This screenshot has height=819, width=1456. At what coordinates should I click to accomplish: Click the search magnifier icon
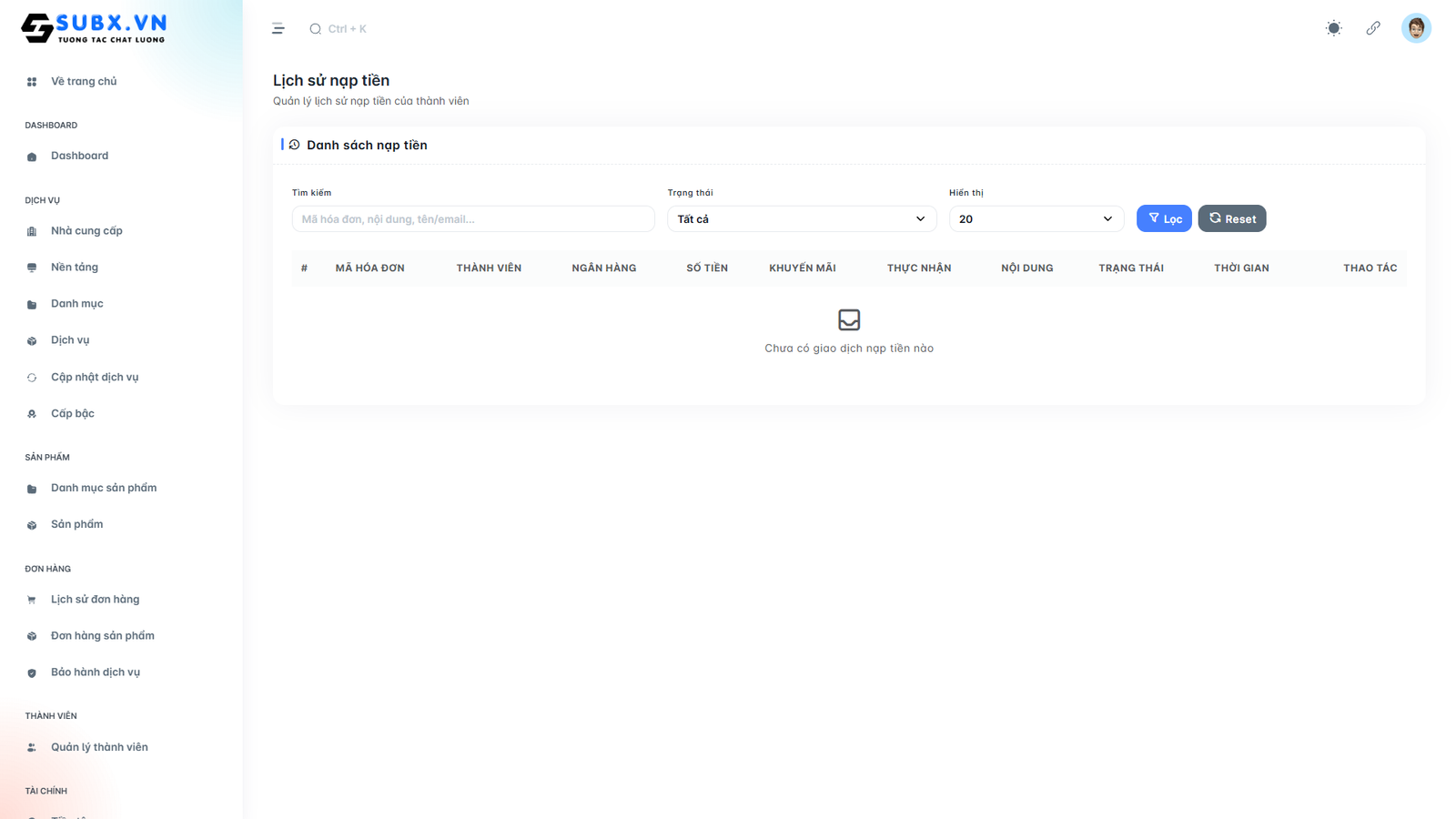tap(315, 28)
